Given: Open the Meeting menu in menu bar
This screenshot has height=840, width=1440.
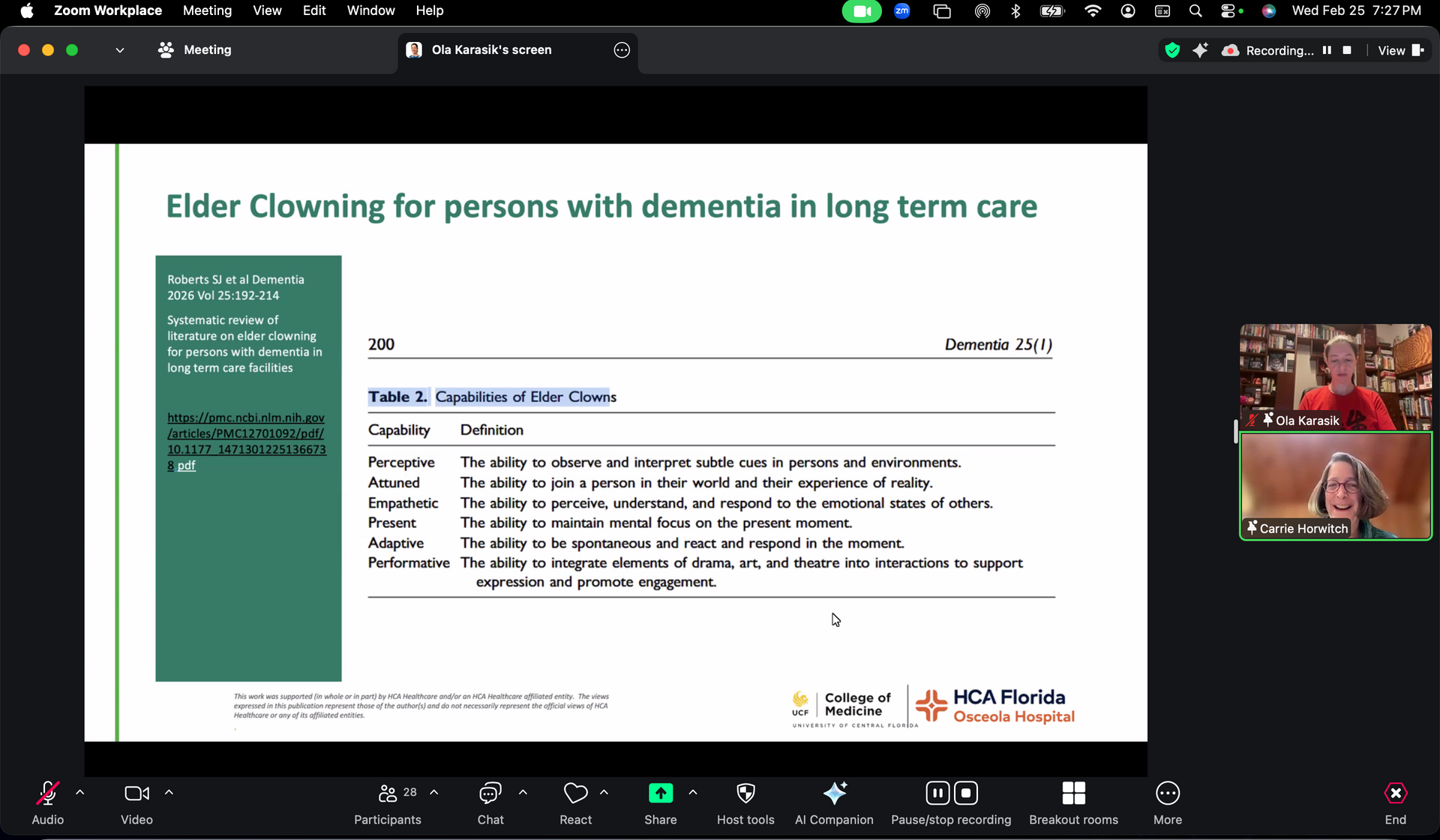Looking at the screenshot, I should (207, 10).
